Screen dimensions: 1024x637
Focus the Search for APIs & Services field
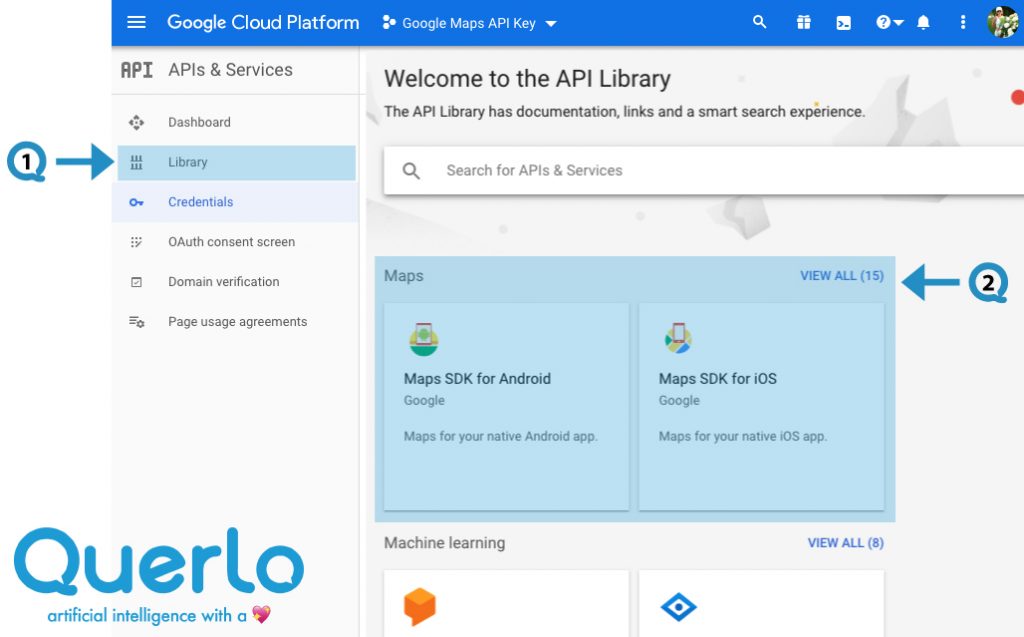point(704,171)
